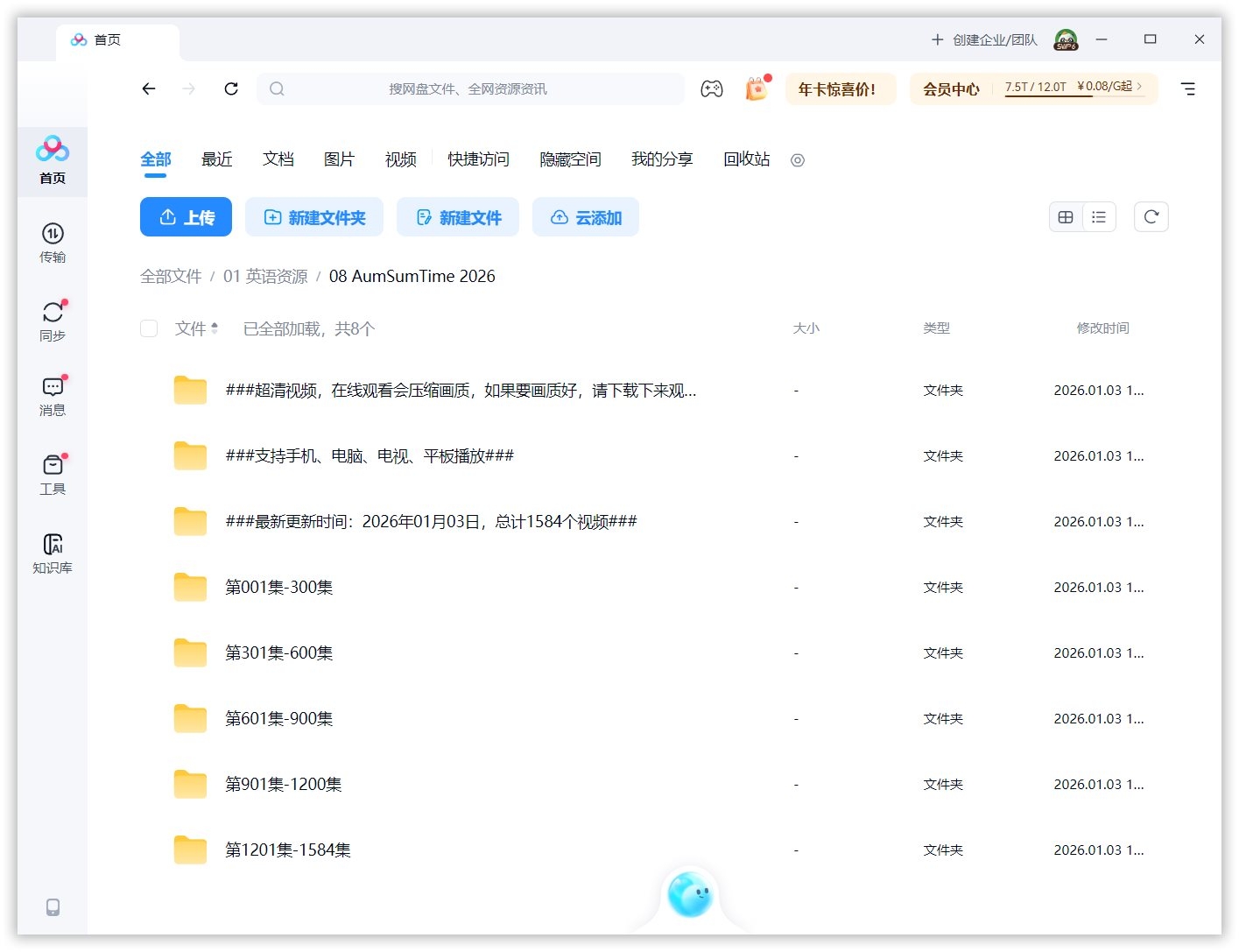This screenshot has height=952, width=1239.
Task: Open the filter menu icon at top right
Action: 1188,88
